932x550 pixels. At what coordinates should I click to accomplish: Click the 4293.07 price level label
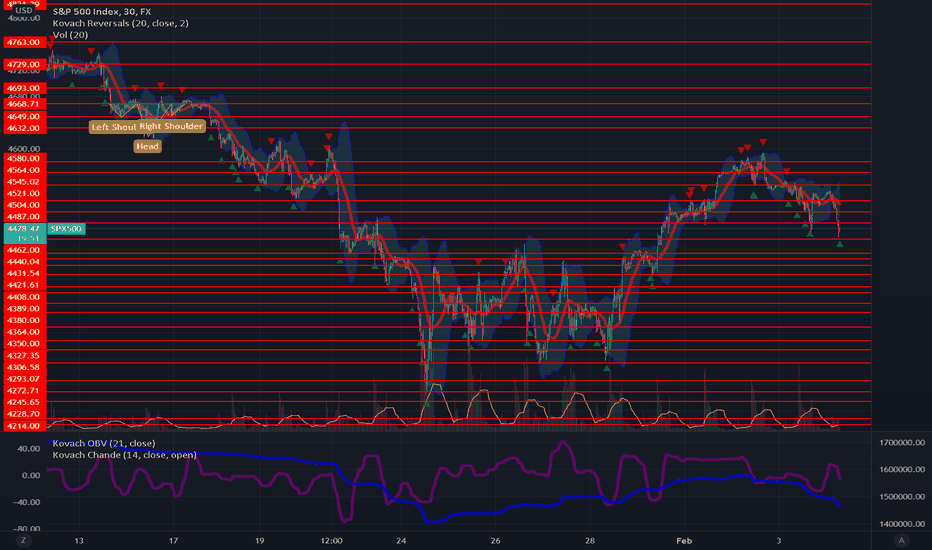point(24,379)
